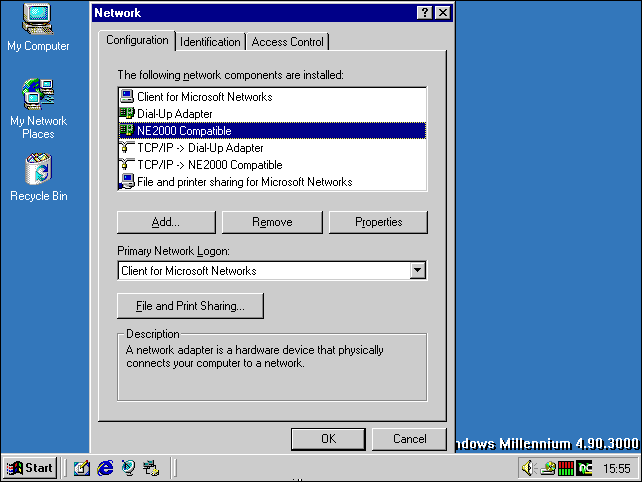
Task: Open My Network Places desktop icon
Action: 38,109
